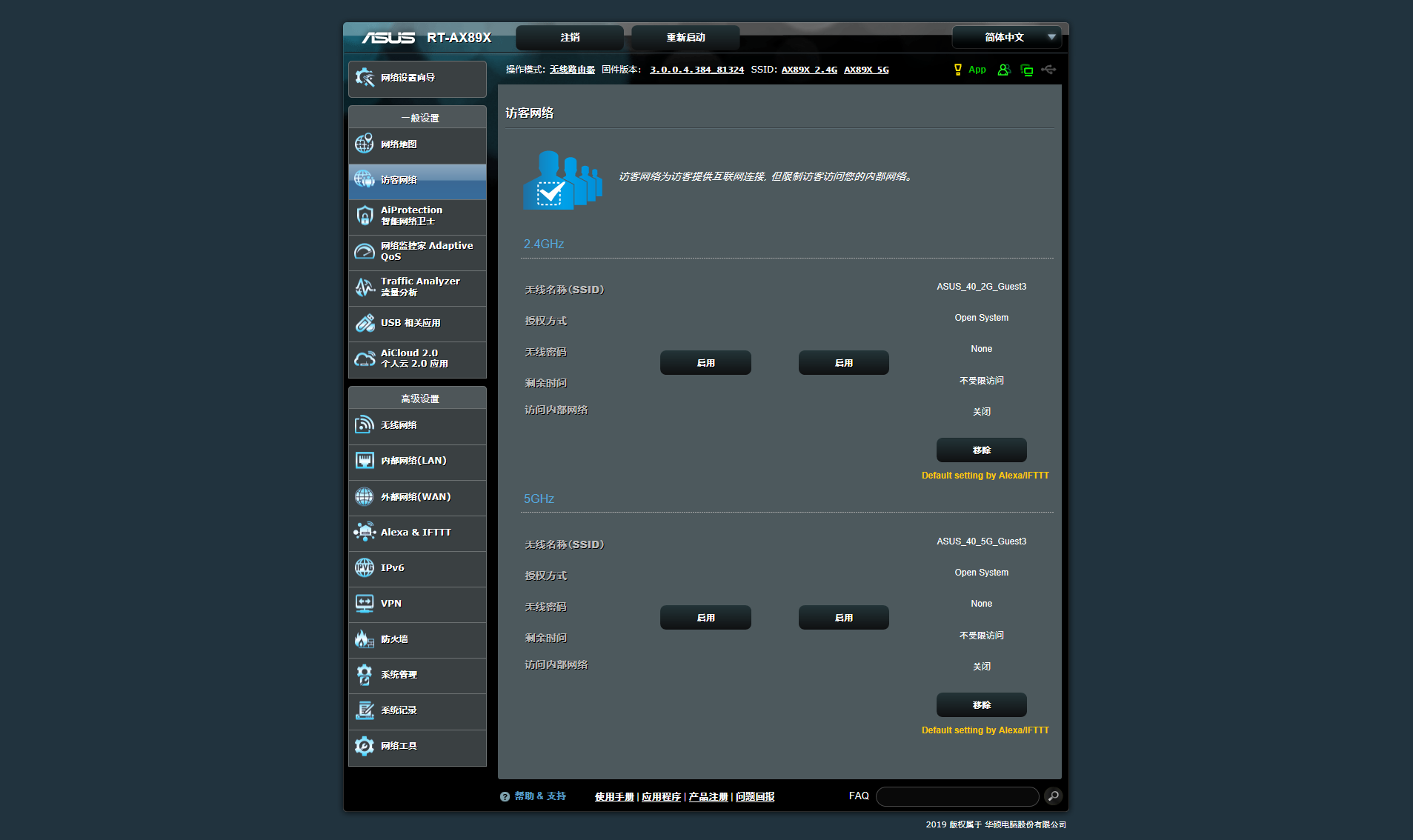Open the 应用程序 utility link
This screenshot has width=1413, height=840.
point(661,797)
